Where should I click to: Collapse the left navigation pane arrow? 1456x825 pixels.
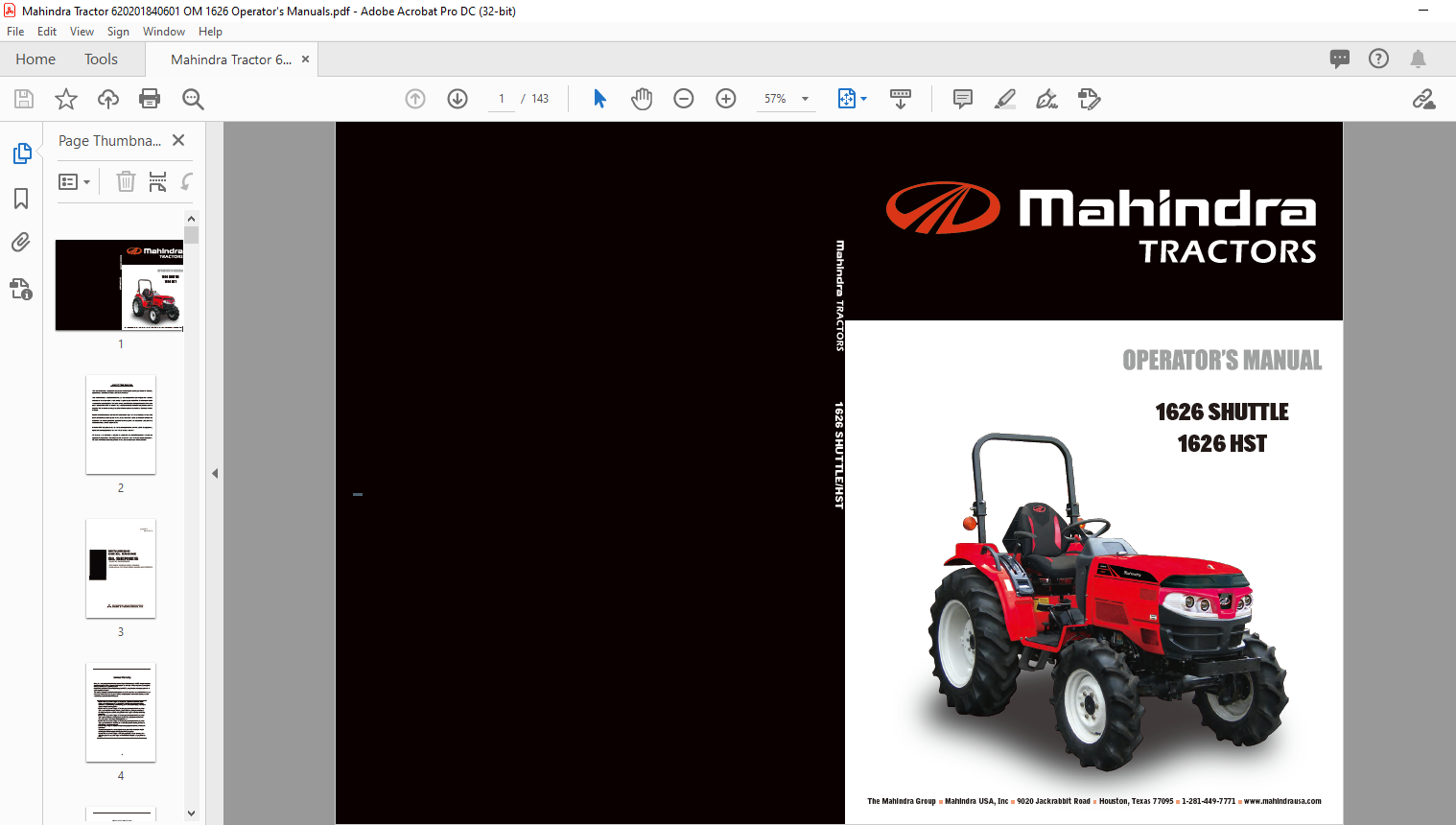click(x=215, y=473)
